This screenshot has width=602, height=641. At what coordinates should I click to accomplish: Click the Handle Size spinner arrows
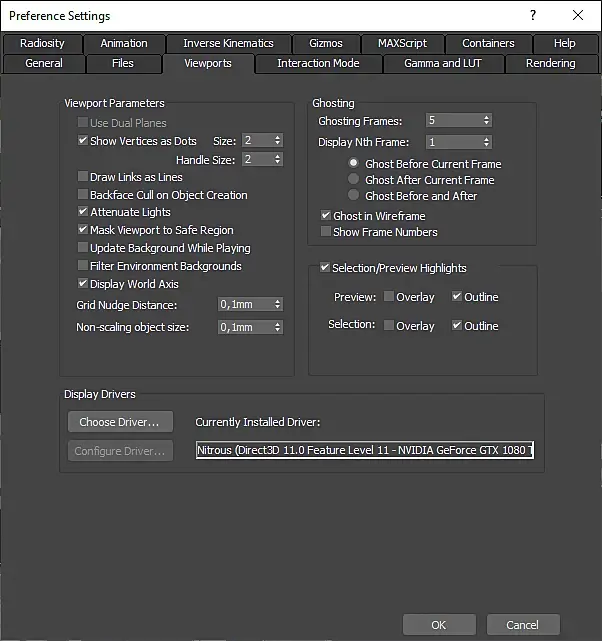[278, 159]
